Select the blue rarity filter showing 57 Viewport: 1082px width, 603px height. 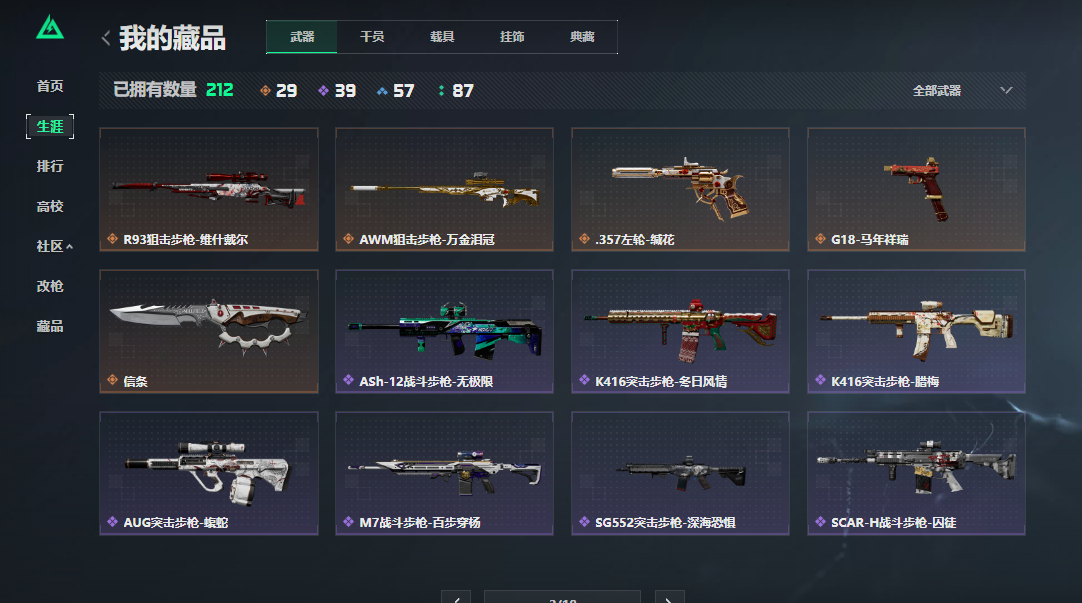coord(396,90)
